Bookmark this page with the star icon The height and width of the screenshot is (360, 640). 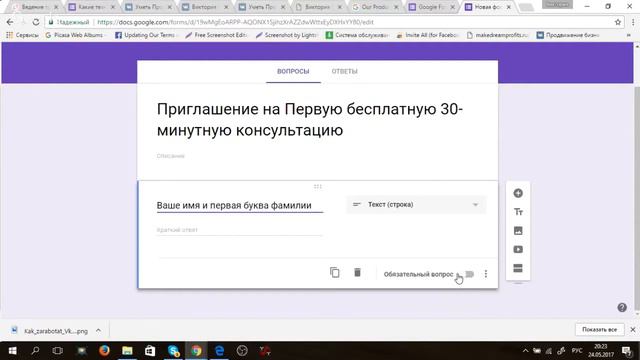click(x=618, y=22)
